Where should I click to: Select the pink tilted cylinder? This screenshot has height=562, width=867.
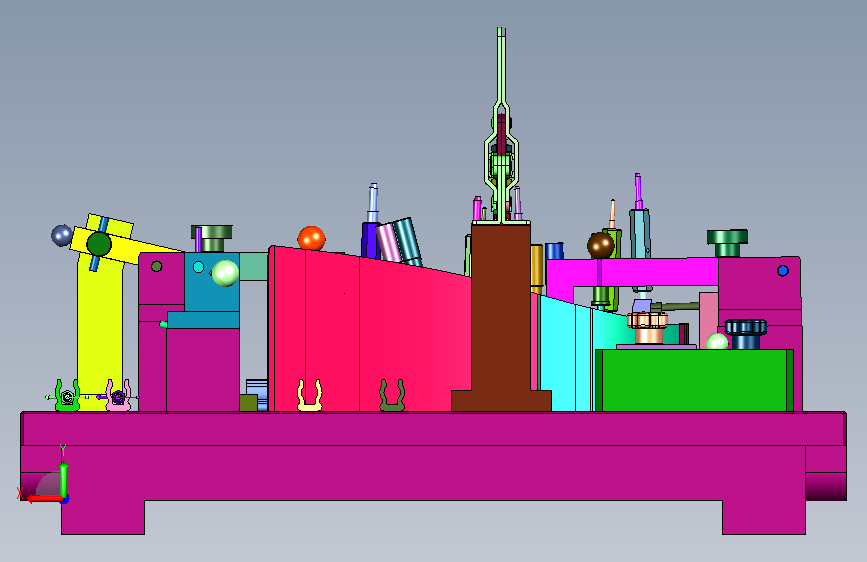click(x=389, y=243)
